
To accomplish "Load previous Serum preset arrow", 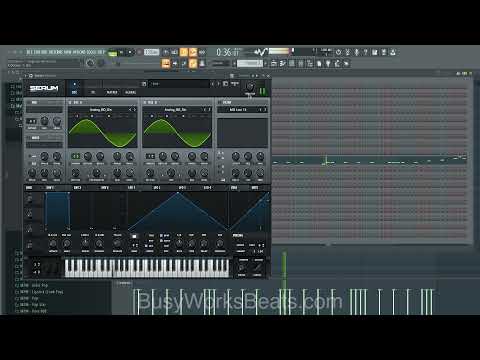I will (x=213, y=84).
